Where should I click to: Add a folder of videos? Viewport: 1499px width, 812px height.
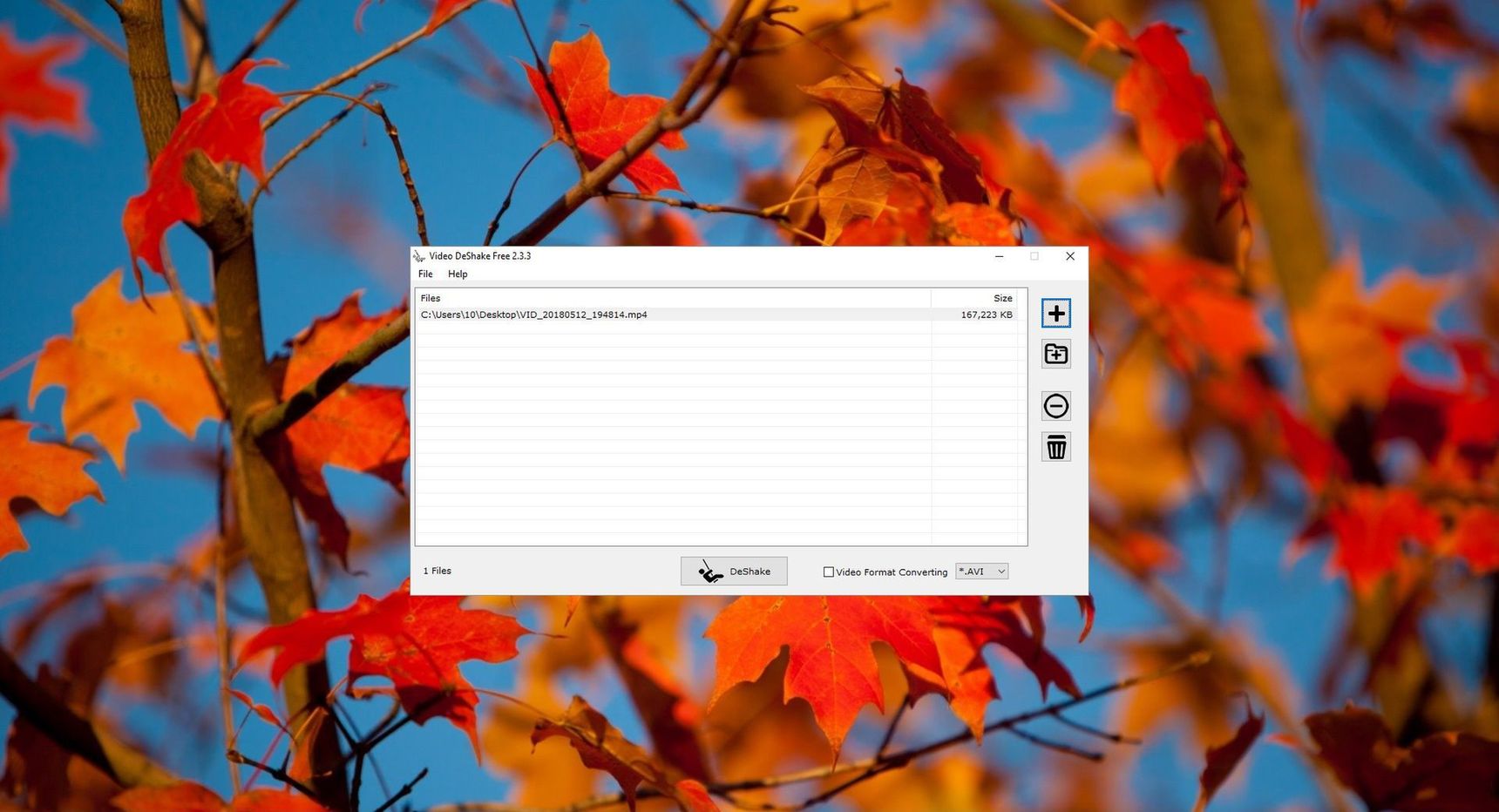coord(1056,354)
